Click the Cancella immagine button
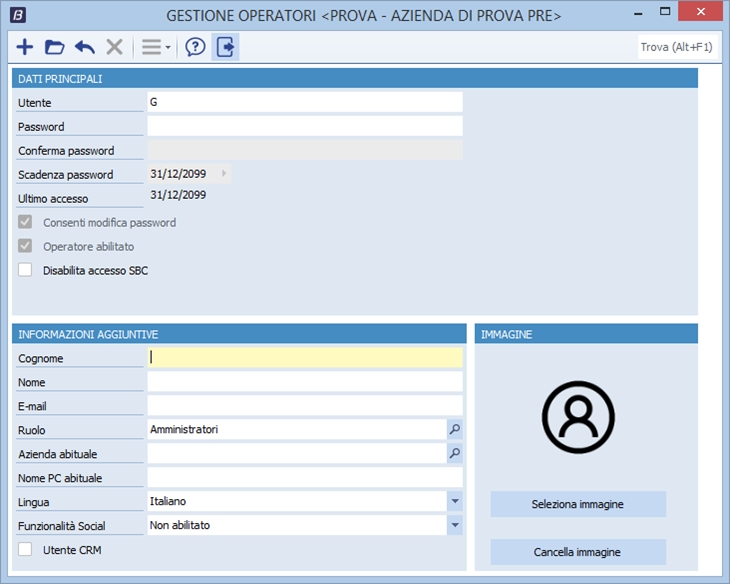This screenshot has height=584, width=730. pyautogui.click(x=578, y=552)
